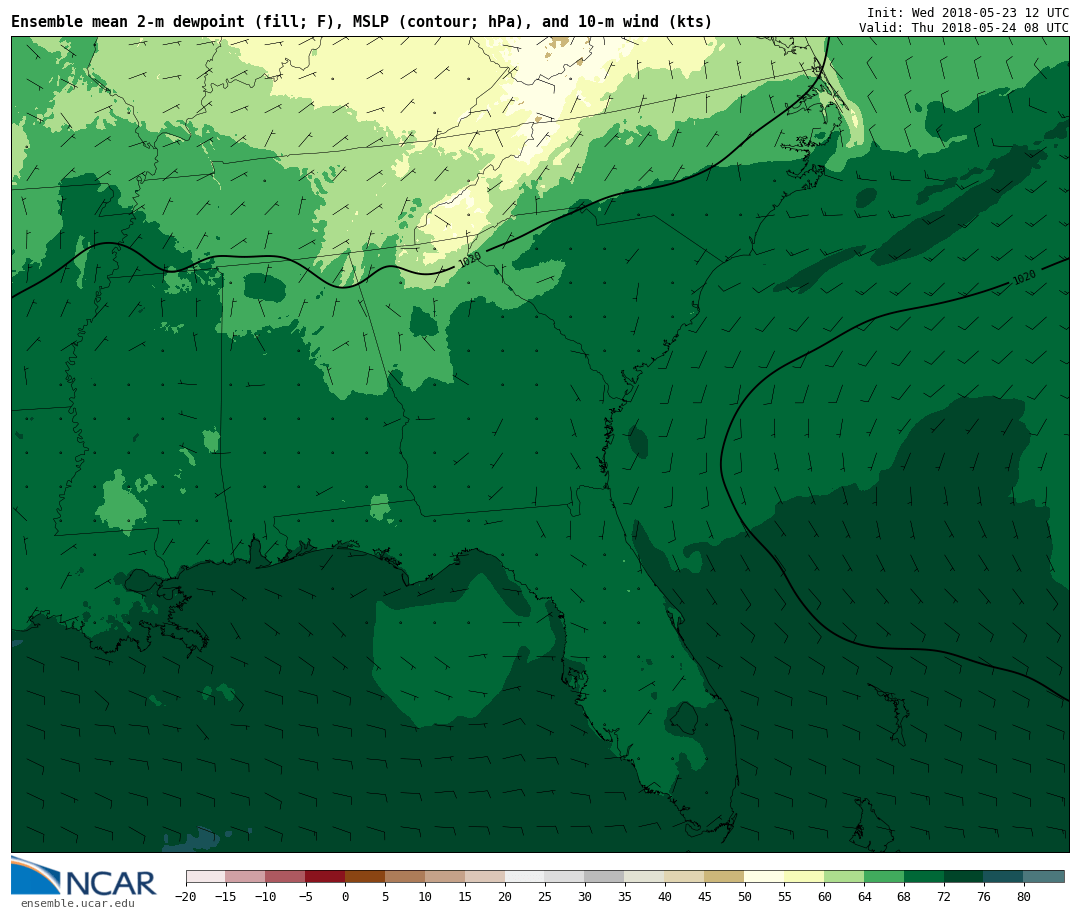Pick the dark green swatch between 68 and 72
Viewport: 1080px width, 915px height.
coord(924,877)
